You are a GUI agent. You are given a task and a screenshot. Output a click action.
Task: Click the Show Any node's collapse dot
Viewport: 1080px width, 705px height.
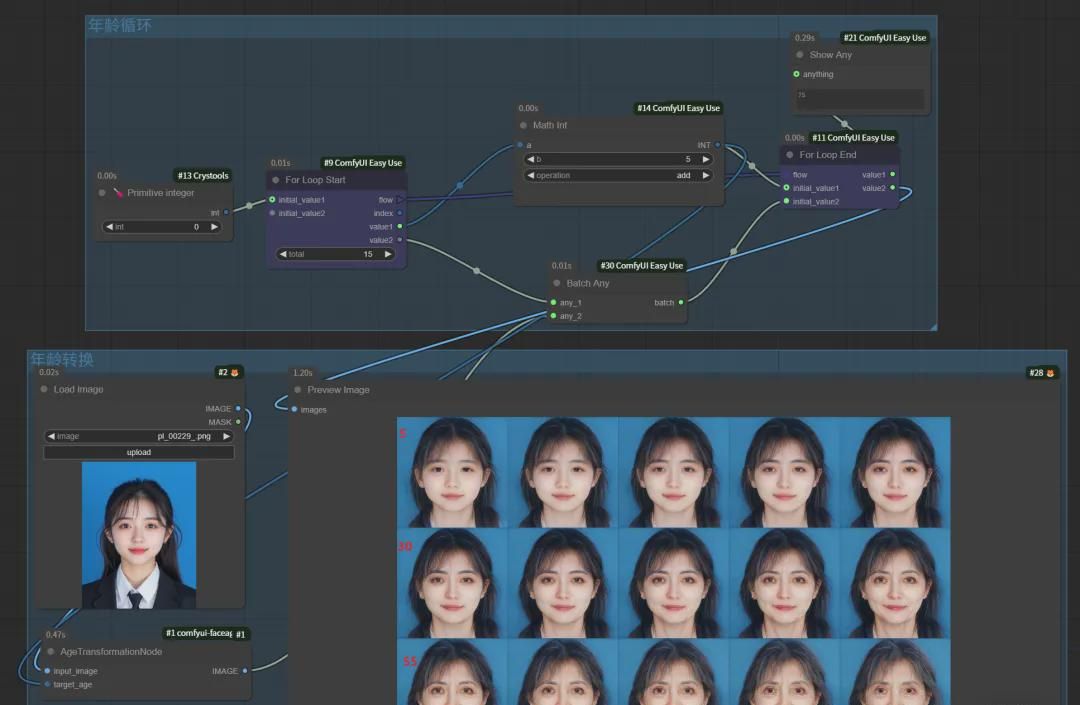pyautogui.click(x=800, y=55)
